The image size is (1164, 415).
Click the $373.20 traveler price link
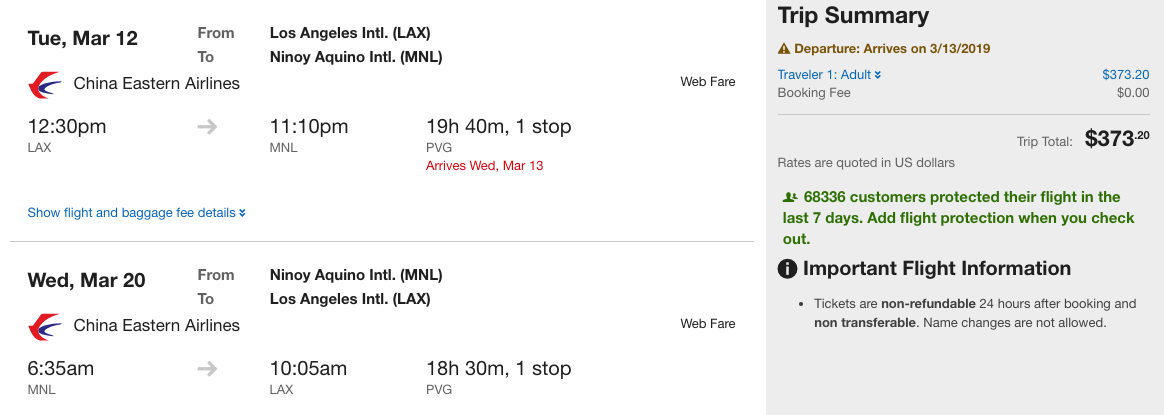(1125, 74)
